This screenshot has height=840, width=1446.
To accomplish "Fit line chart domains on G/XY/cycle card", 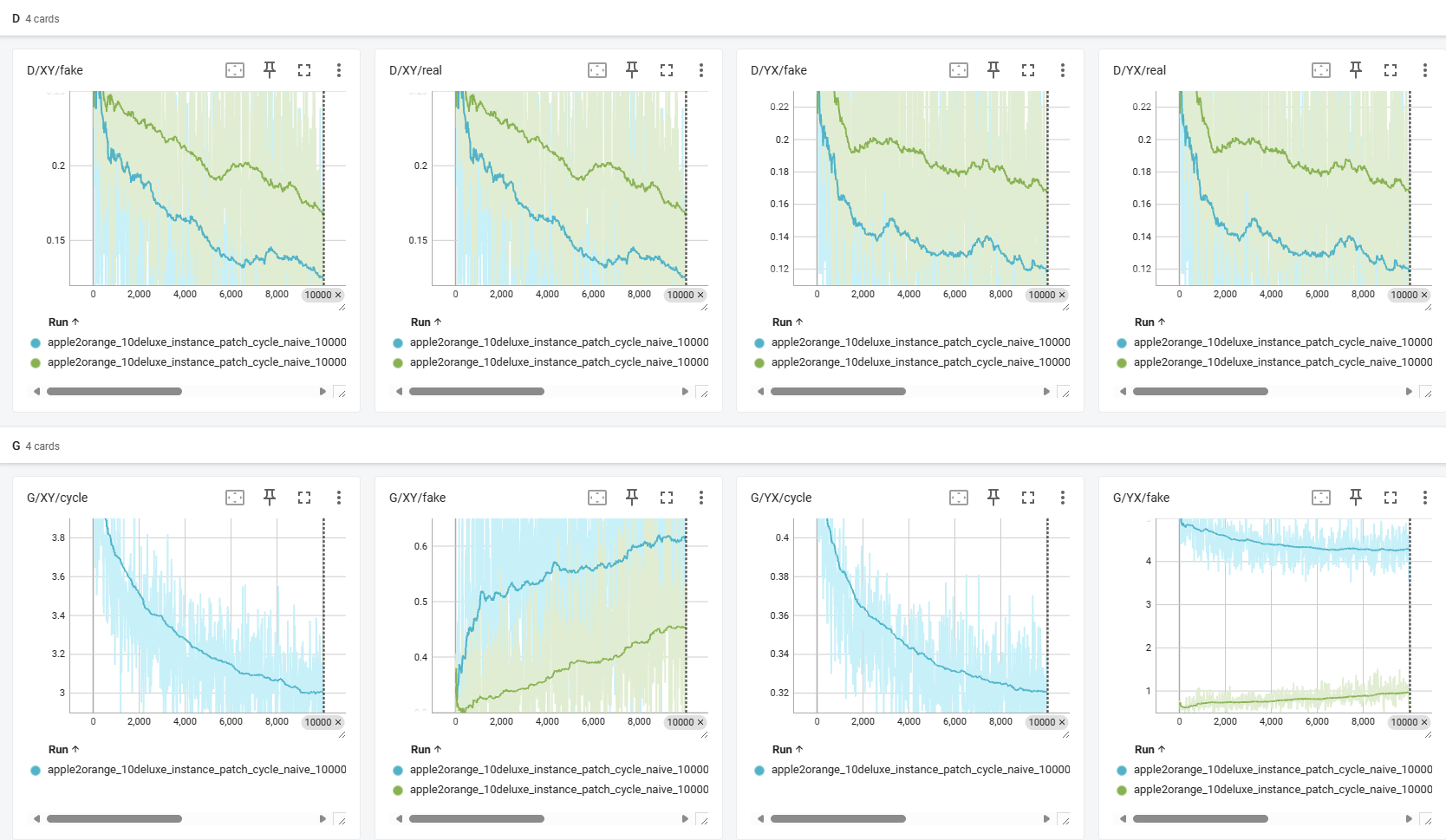I will 235,498.
